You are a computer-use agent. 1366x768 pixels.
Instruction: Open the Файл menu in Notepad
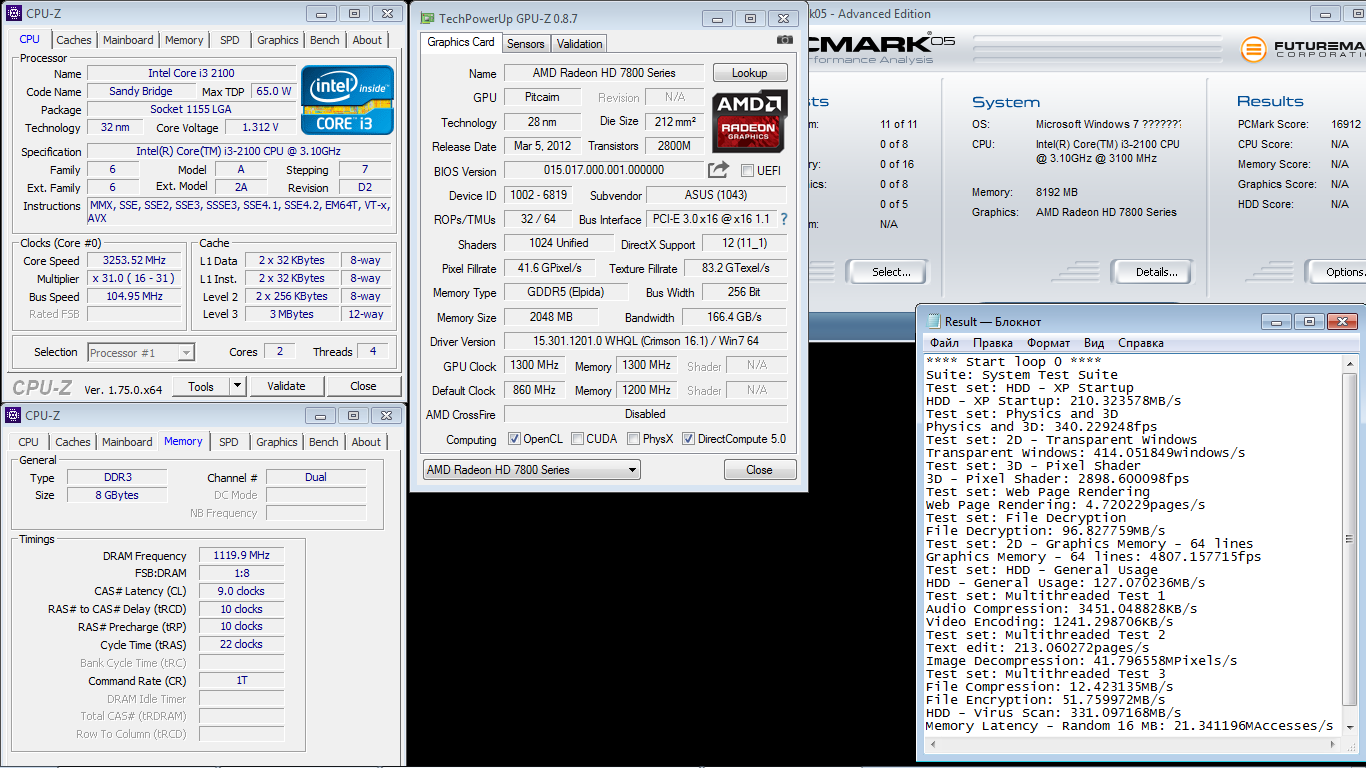(x=944, y=343)
